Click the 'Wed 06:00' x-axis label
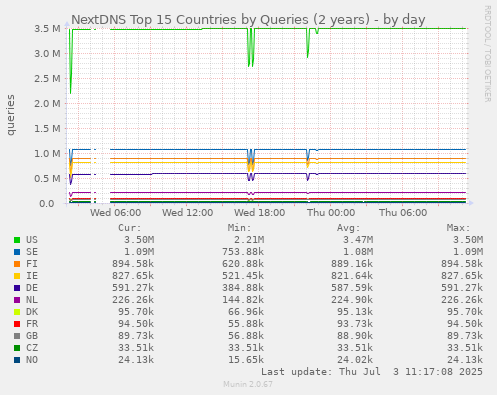497x395 pixels. tap(115, 213)
